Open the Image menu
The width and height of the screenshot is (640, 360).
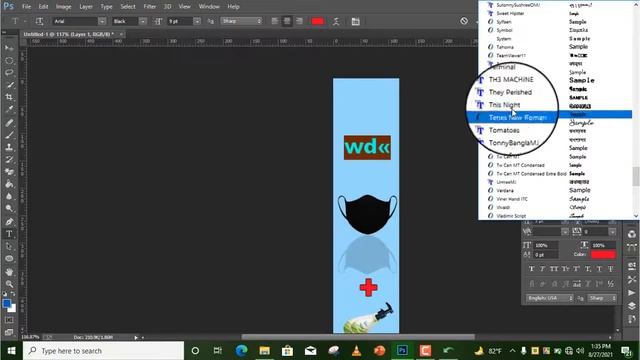[63, 7]
